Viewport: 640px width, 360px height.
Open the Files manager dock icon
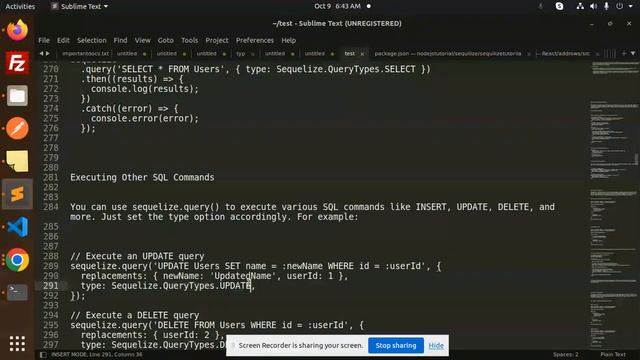(17, 96)
